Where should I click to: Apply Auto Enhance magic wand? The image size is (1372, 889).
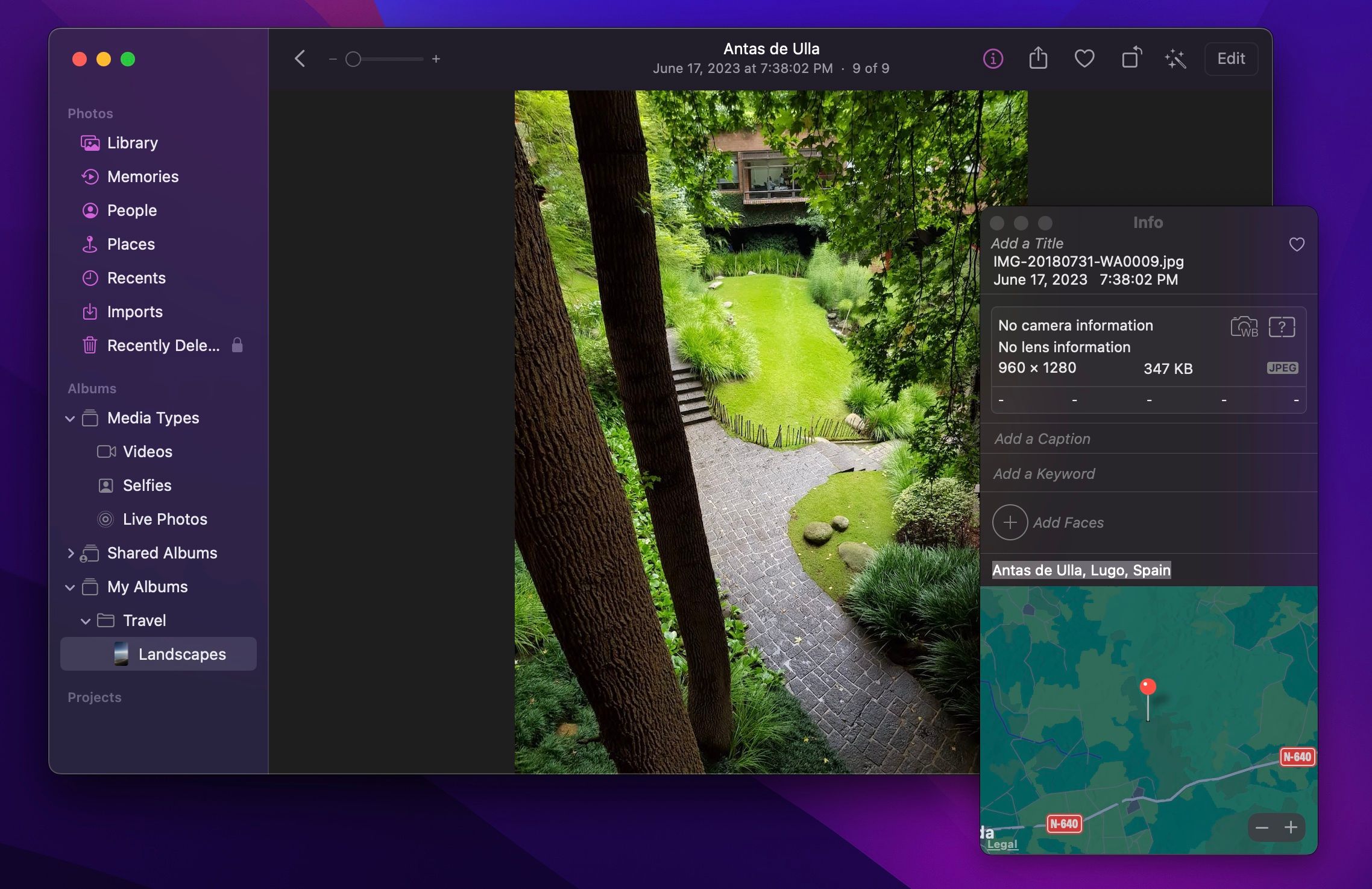click(1175, 59)
